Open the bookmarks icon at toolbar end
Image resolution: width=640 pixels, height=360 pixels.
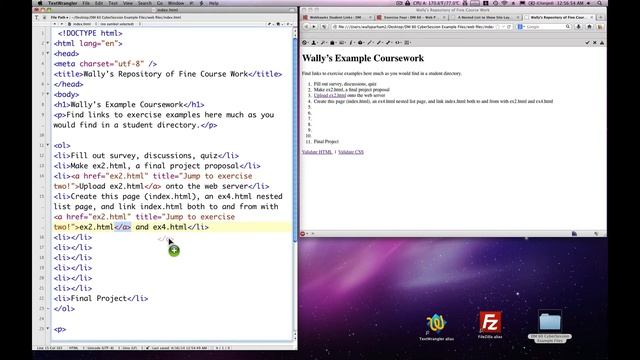click(600, 27)
